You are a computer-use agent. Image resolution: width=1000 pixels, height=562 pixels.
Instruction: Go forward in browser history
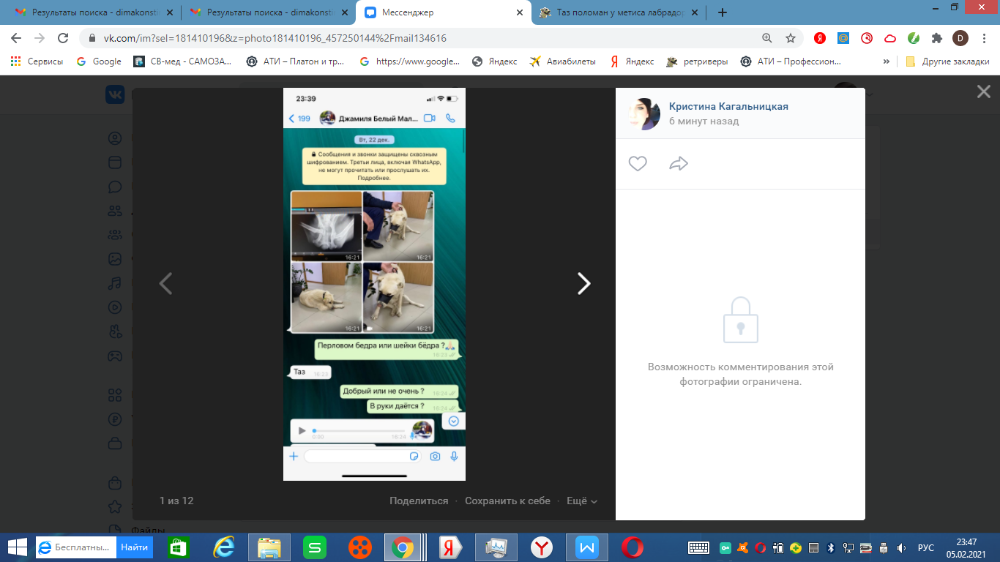40,38
